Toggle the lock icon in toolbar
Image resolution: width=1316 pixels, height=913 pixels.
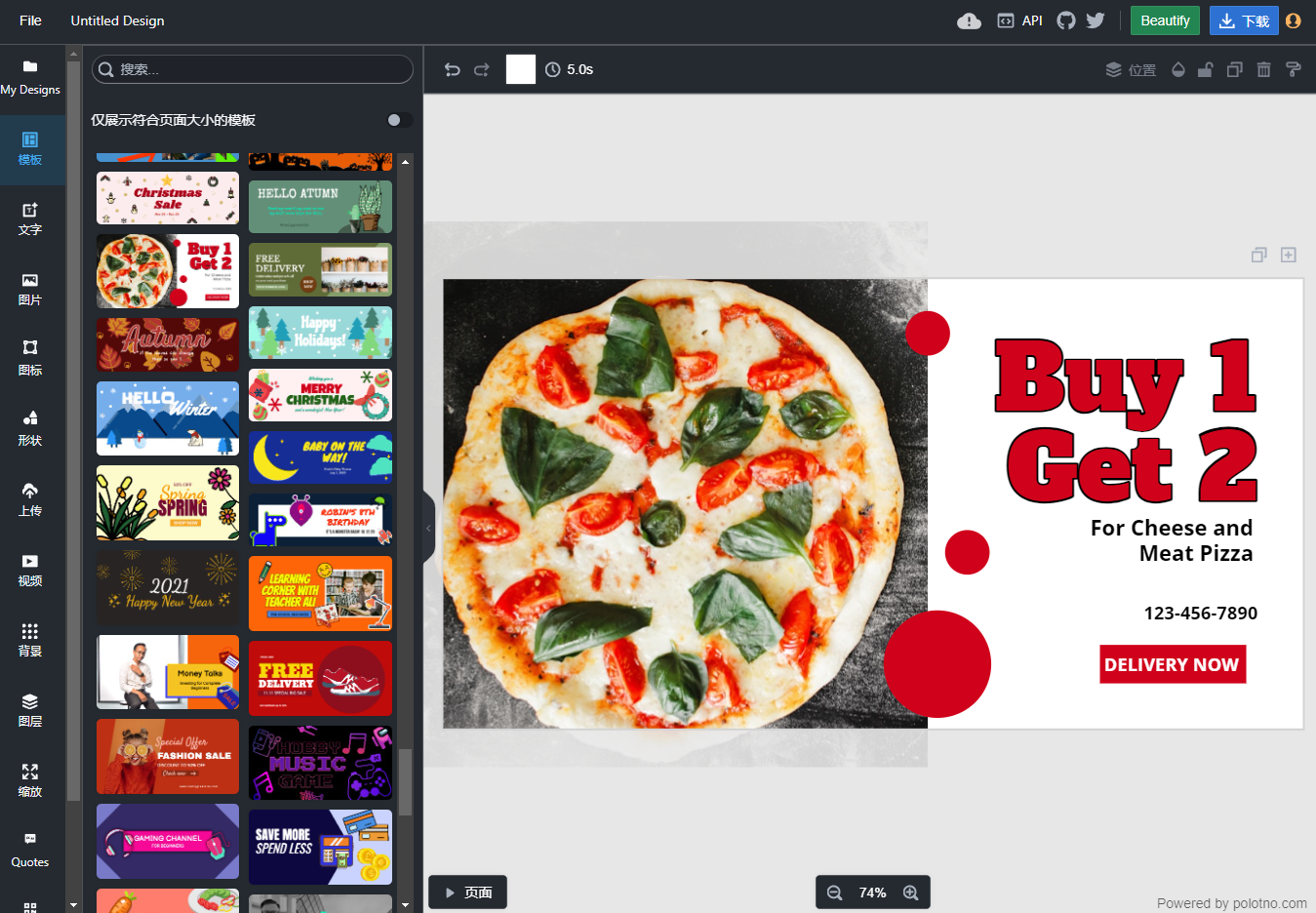tap(1206, 69)
